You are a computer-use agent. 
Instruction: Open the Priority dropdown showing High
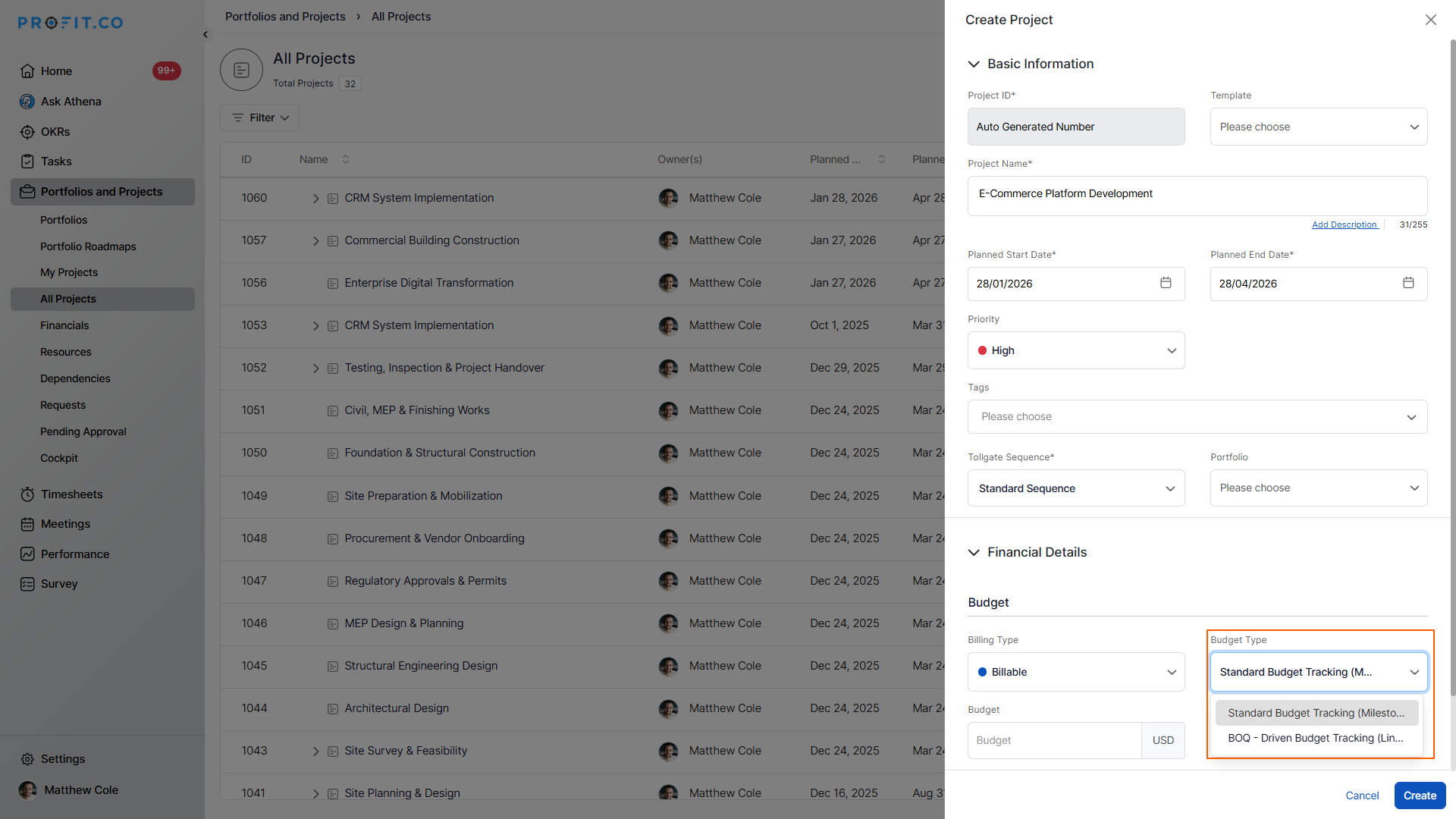point(1075,350)
